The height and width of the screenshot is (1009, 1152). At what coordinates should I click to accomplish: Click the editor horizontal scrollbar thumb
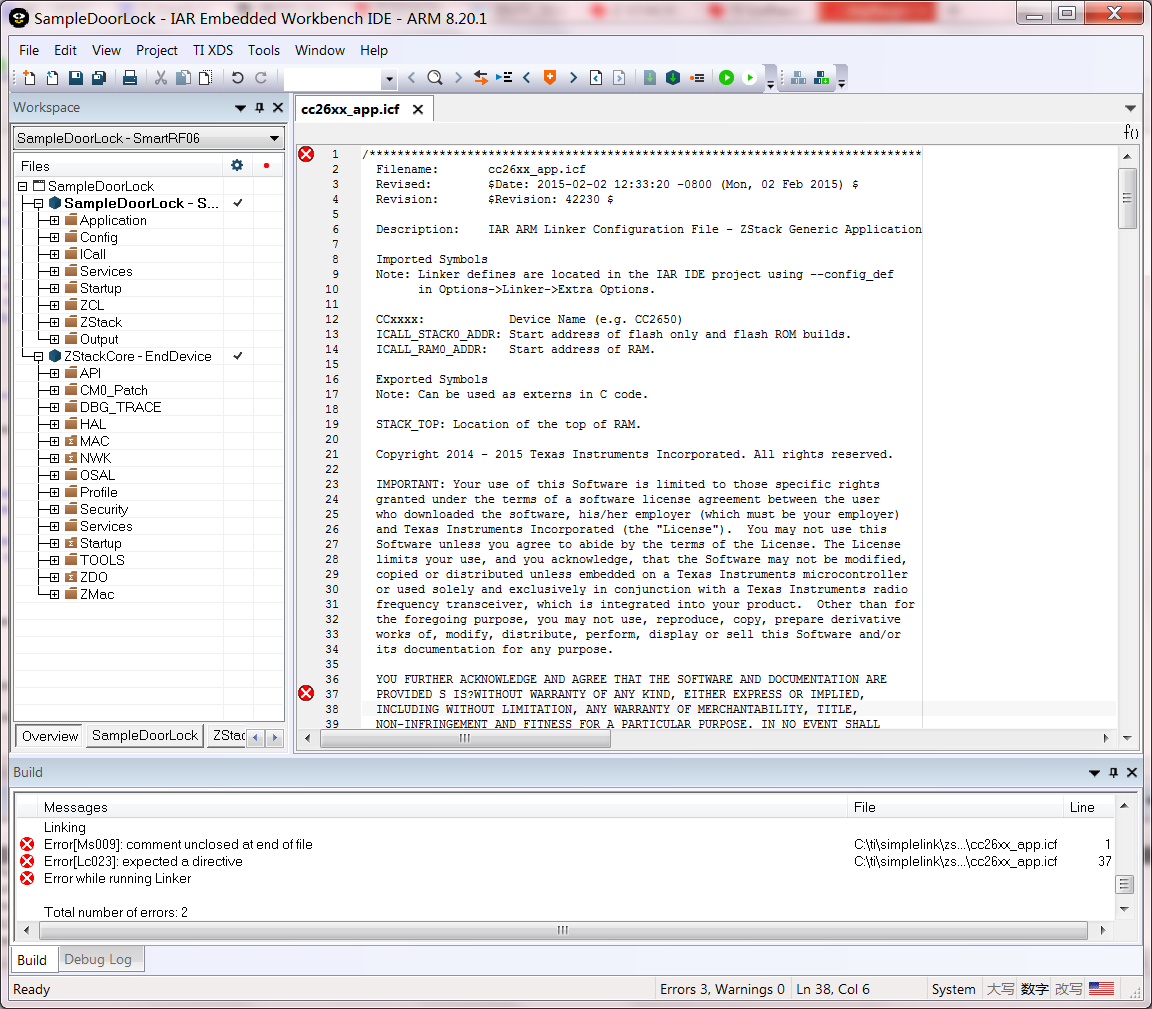pos(465,739)
